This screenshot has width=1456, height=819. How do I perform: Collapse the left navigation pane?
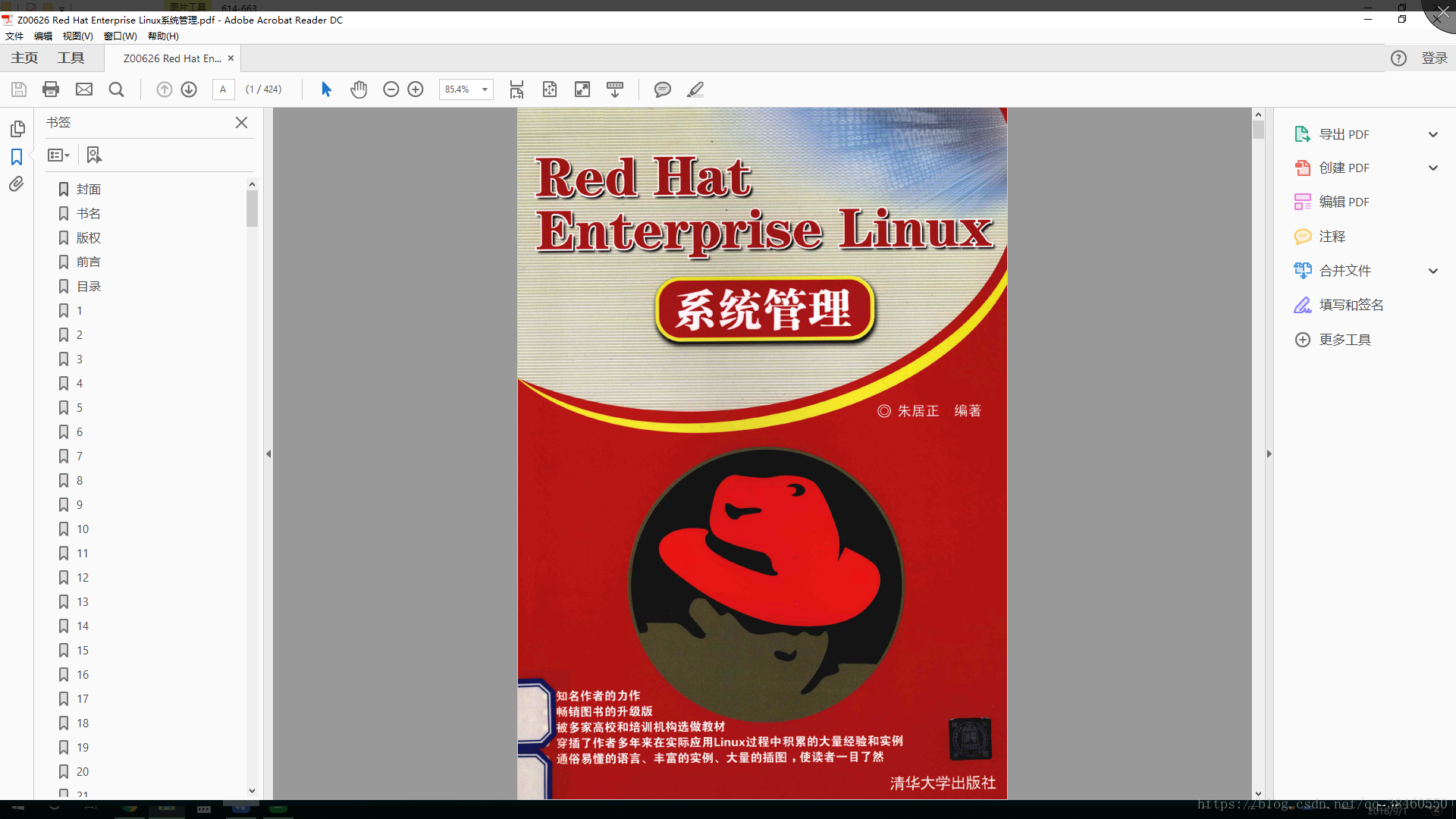point(268,454)
